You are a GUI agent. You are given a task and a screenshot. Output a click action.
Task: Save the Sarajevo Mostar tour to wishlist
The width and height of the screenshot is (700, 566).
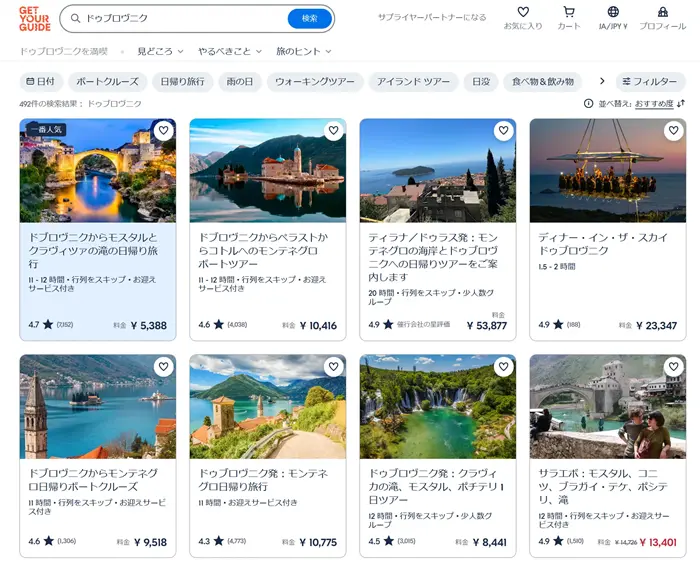[x=673, y=367]
